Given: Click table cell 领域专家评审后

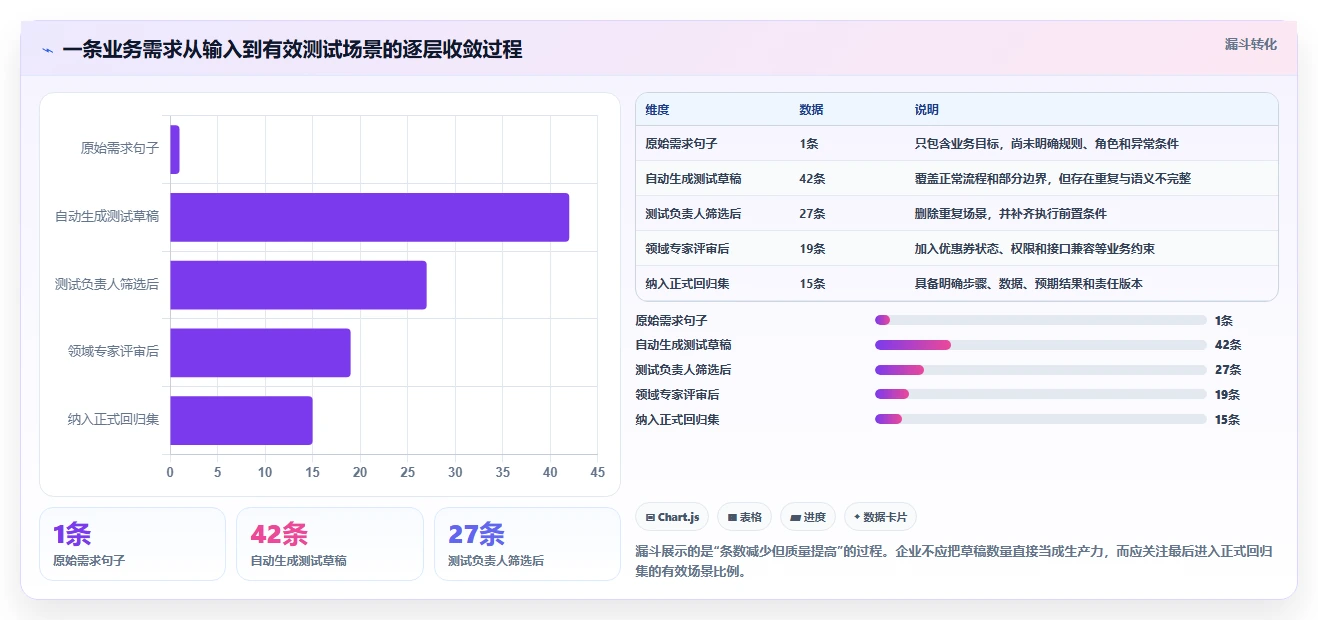Looking at the screenshot, I should coord(688,249).
